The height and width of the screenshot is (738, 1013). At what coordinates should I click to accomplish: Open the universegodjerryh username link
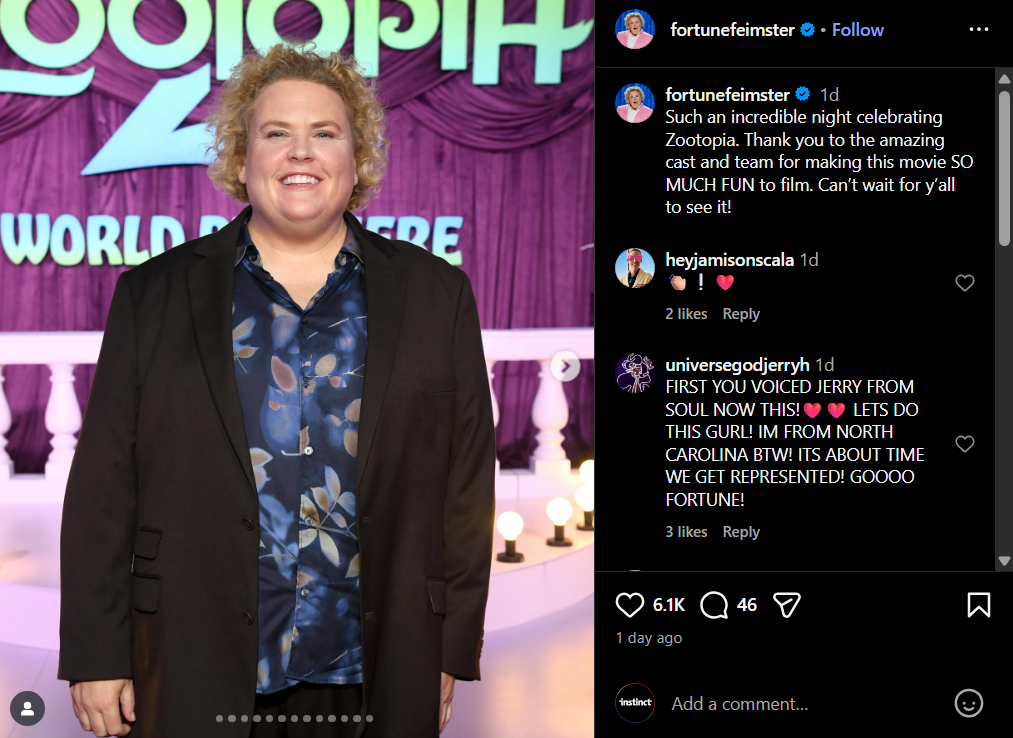pos(737,364)
